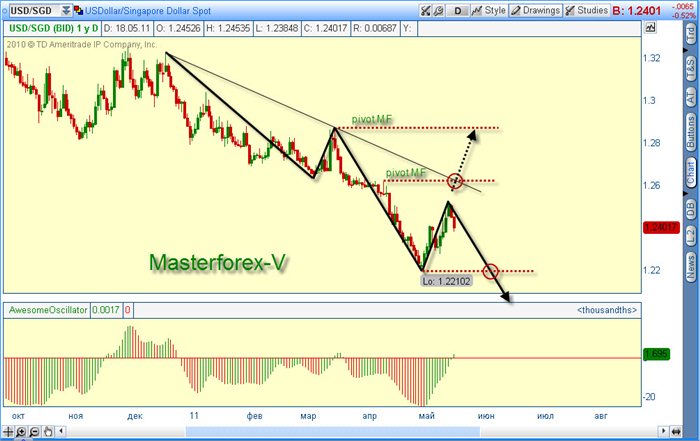700x441 pixels.
Task: Click the lower pivot MF label
Action: [x=405, y=172]
